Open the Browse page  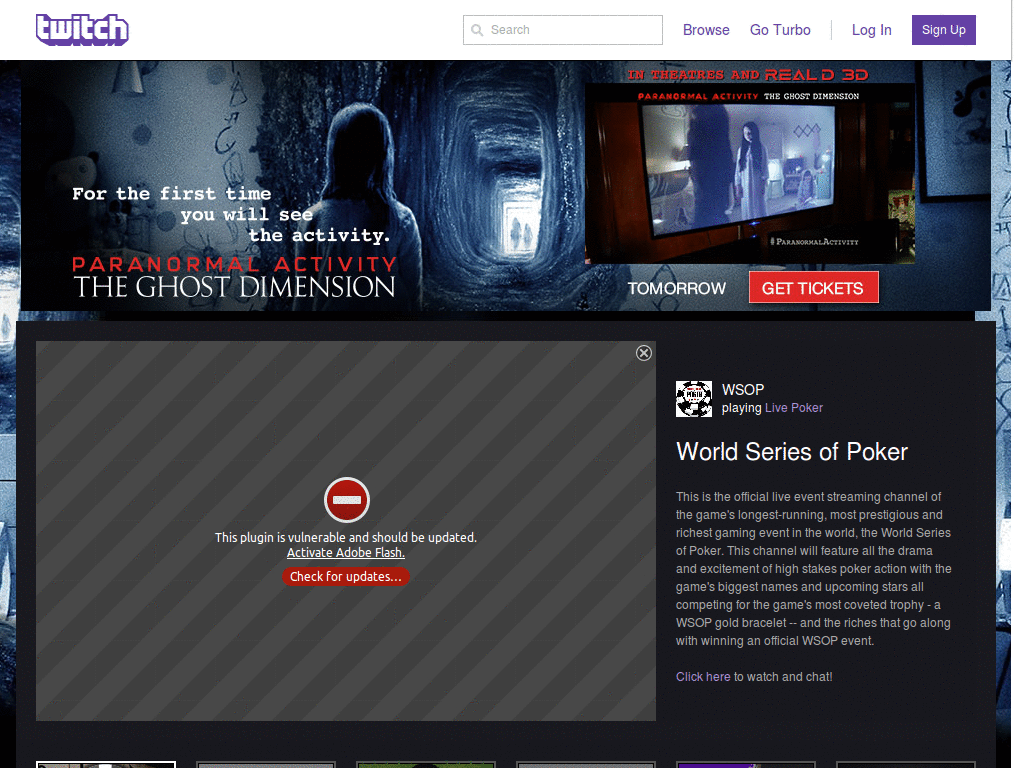[706, 30]
